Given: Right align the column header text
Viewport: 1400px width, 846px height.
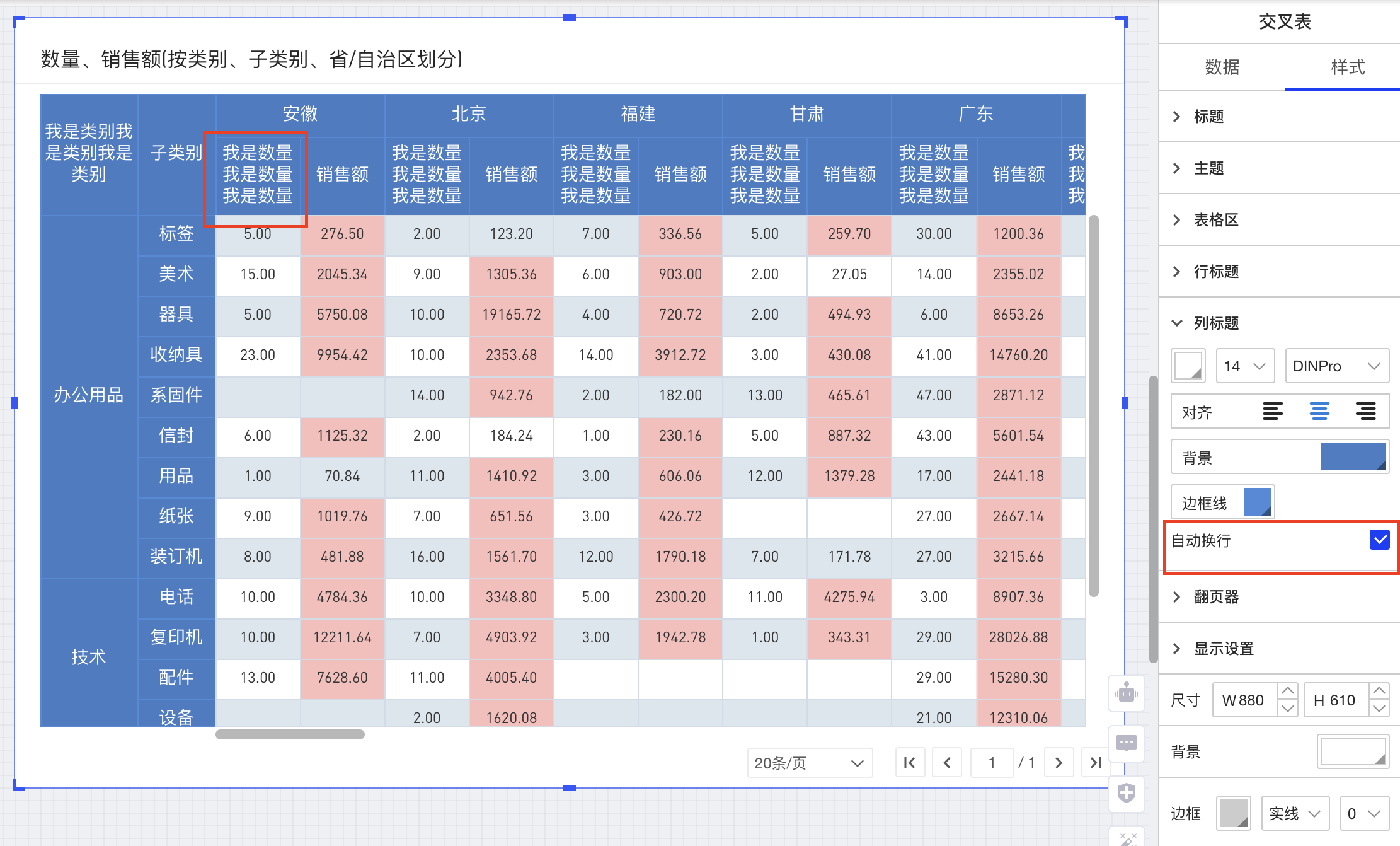Looking at the screenshot, I should pos(1366,411).
